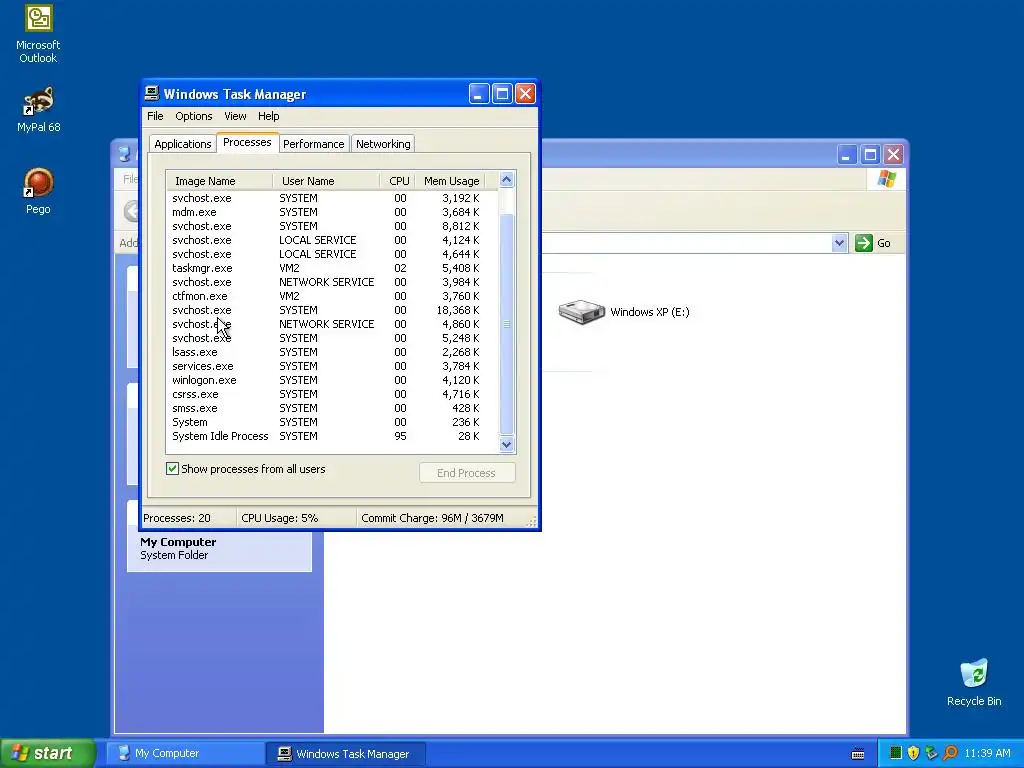Screen dimensions: 1024x768
Task: Click the orange magnifier tray icon
Action: click(x=950, y=753)
